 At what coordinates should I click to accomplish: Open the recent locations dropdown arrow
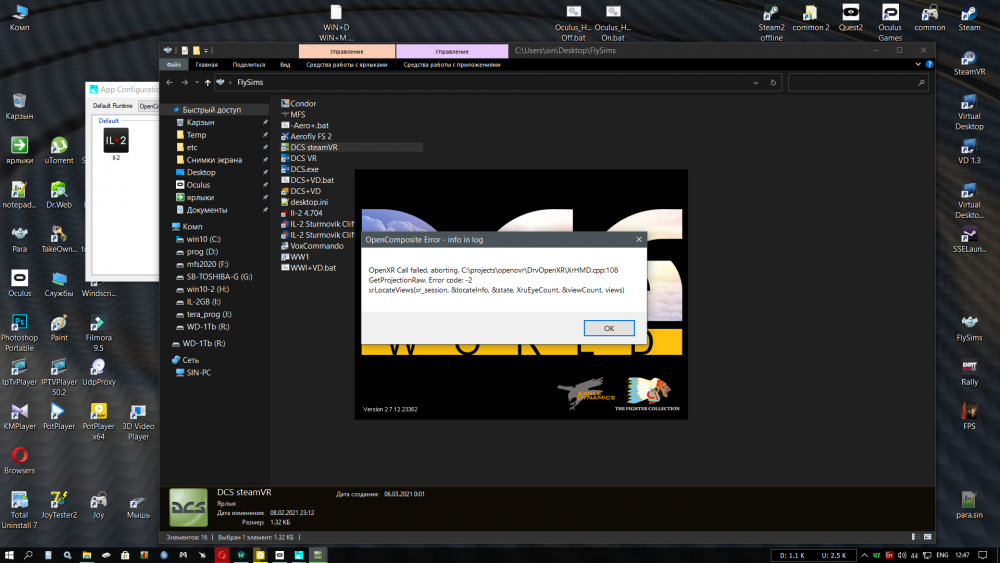(196, 83)
